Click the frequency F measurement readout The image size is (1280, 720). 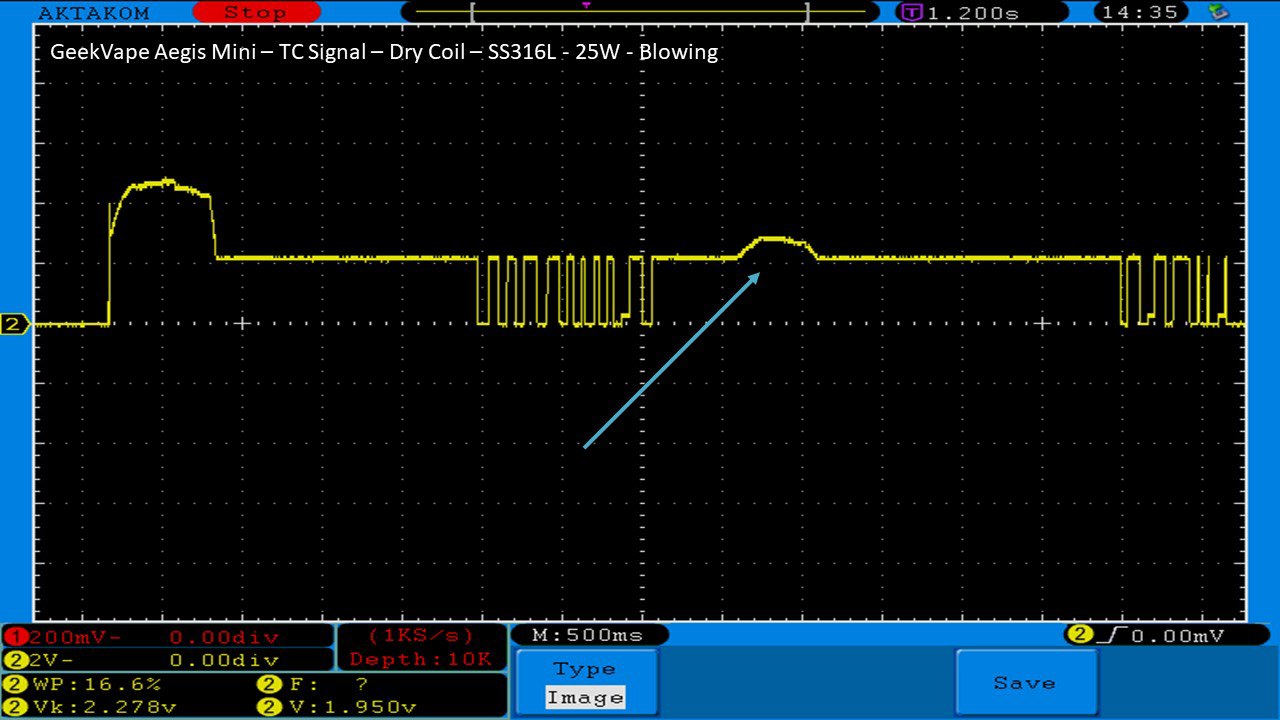(x=315, y=685)
